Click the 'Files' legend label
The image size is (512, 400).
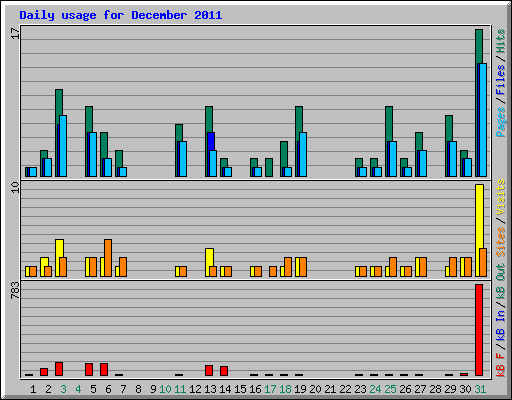click(x=500, y=80)
